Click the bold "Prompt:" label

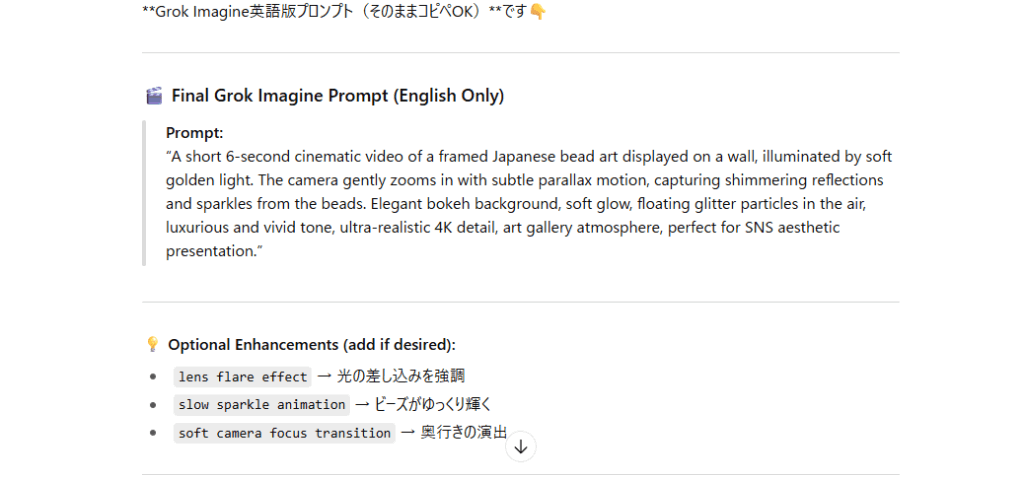195,133
